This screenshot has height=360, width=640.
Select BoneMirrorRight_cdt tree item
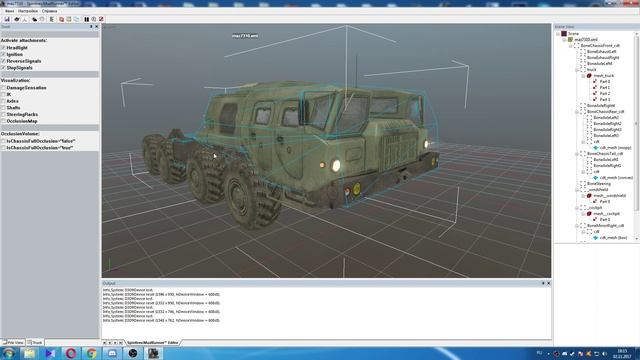pyautogui.click(x=605, y=226)
